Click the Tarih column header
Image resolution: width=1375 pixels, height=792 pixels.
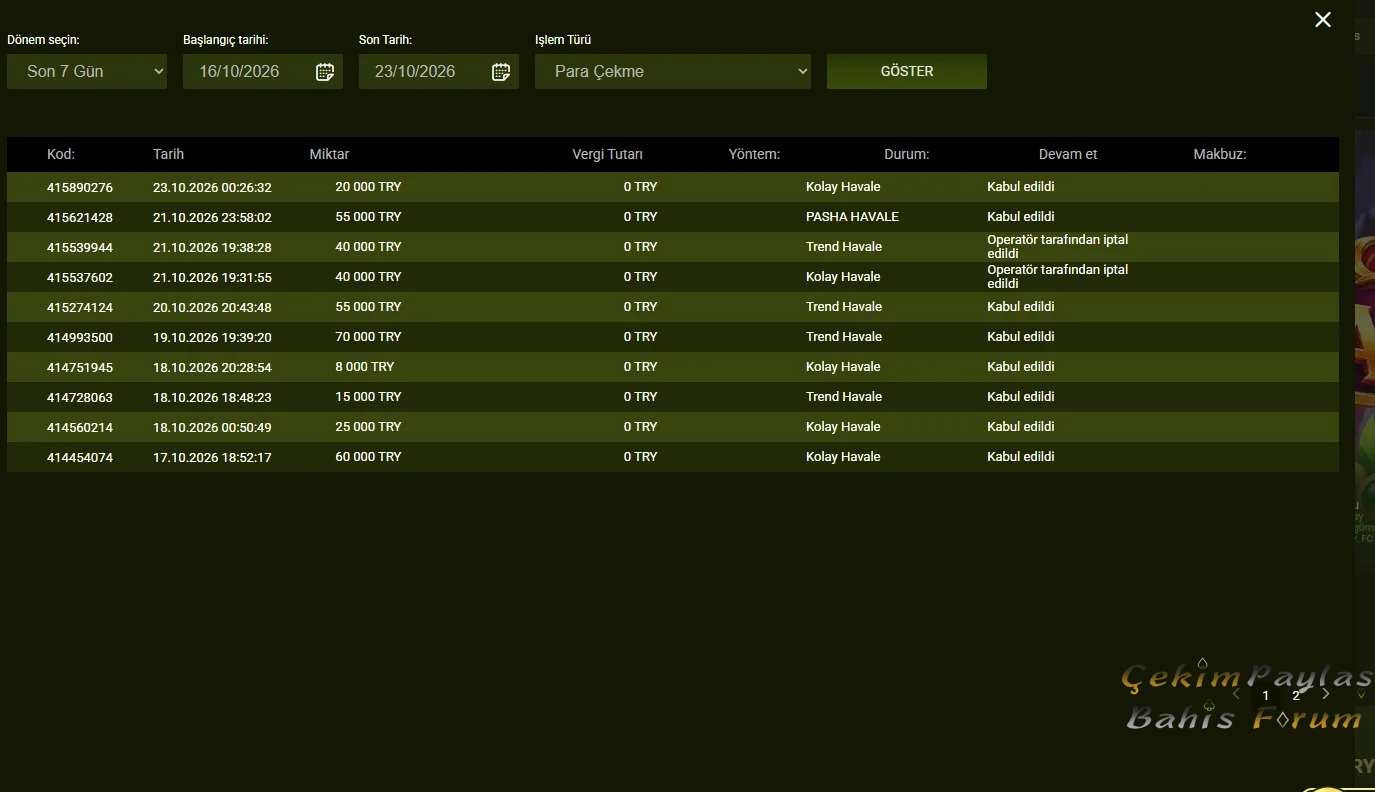[x=169, y=154]
